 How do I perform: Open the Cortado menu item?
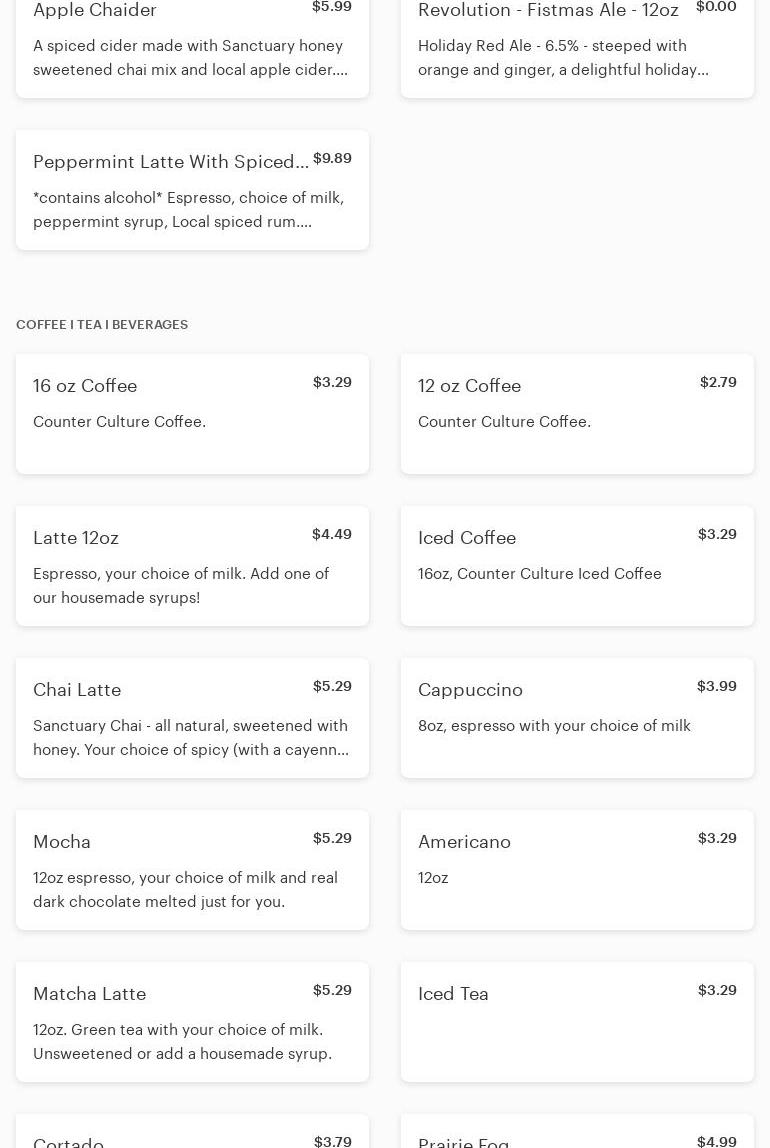pos(192,1135)
